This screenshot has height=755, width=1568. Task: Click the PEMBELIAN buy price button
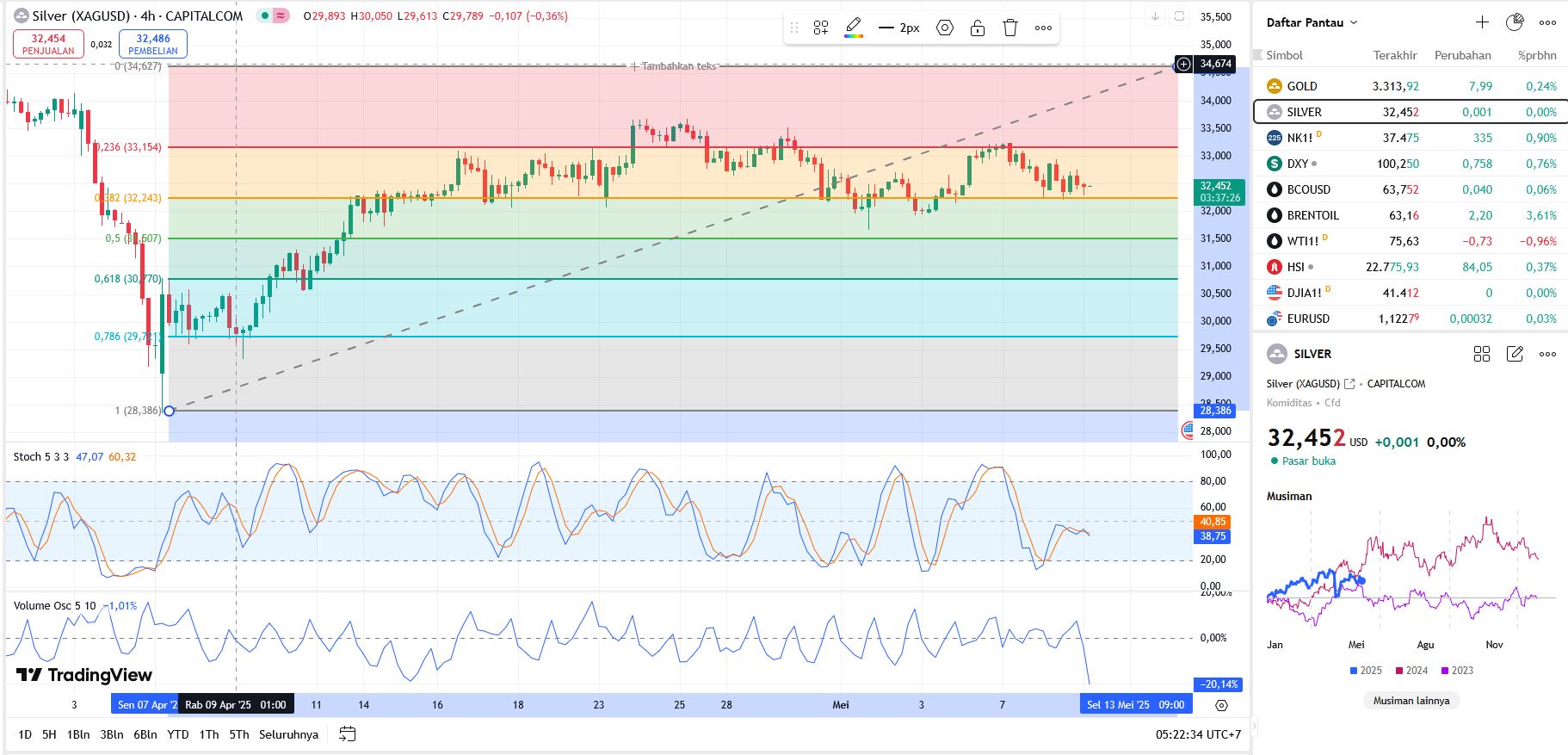click(153, 44)
